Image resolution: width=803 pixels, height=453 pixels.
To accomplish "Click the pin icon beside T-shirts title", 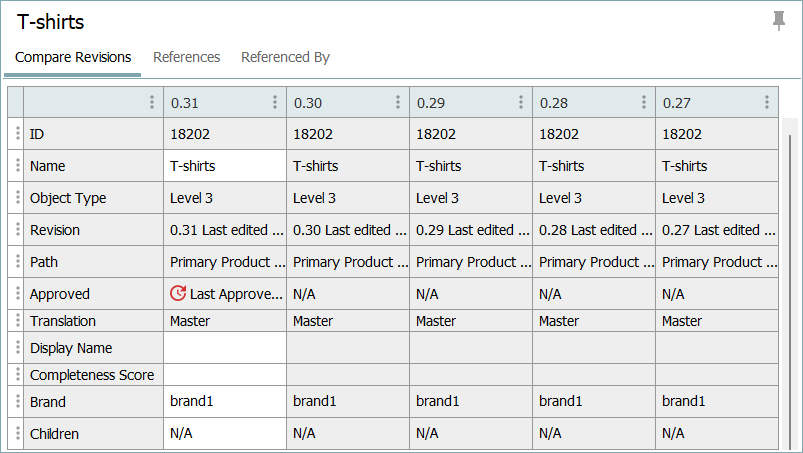I will click(x=779, y=22).
